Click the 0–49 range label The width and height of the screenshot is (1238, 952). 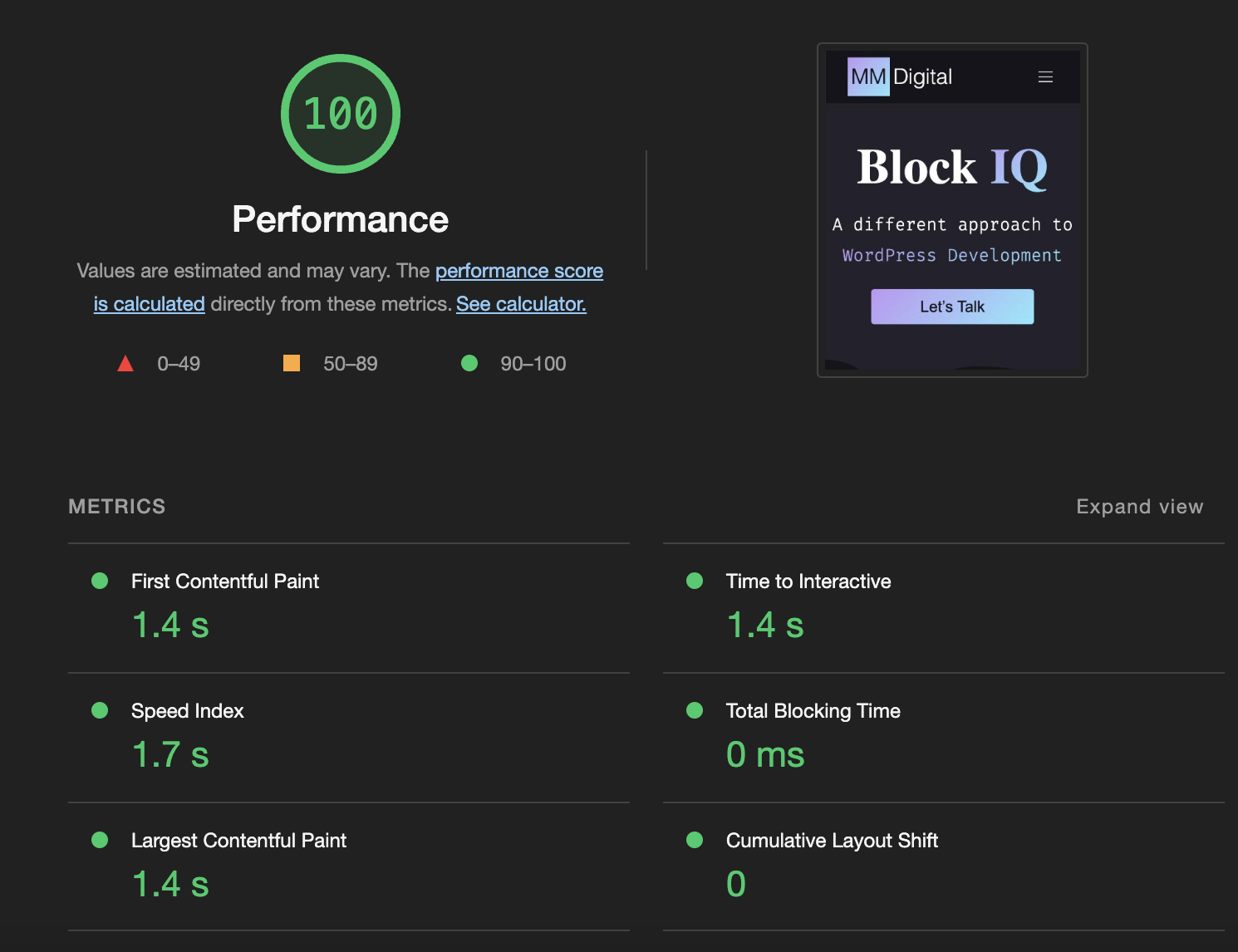pos(179,364)
